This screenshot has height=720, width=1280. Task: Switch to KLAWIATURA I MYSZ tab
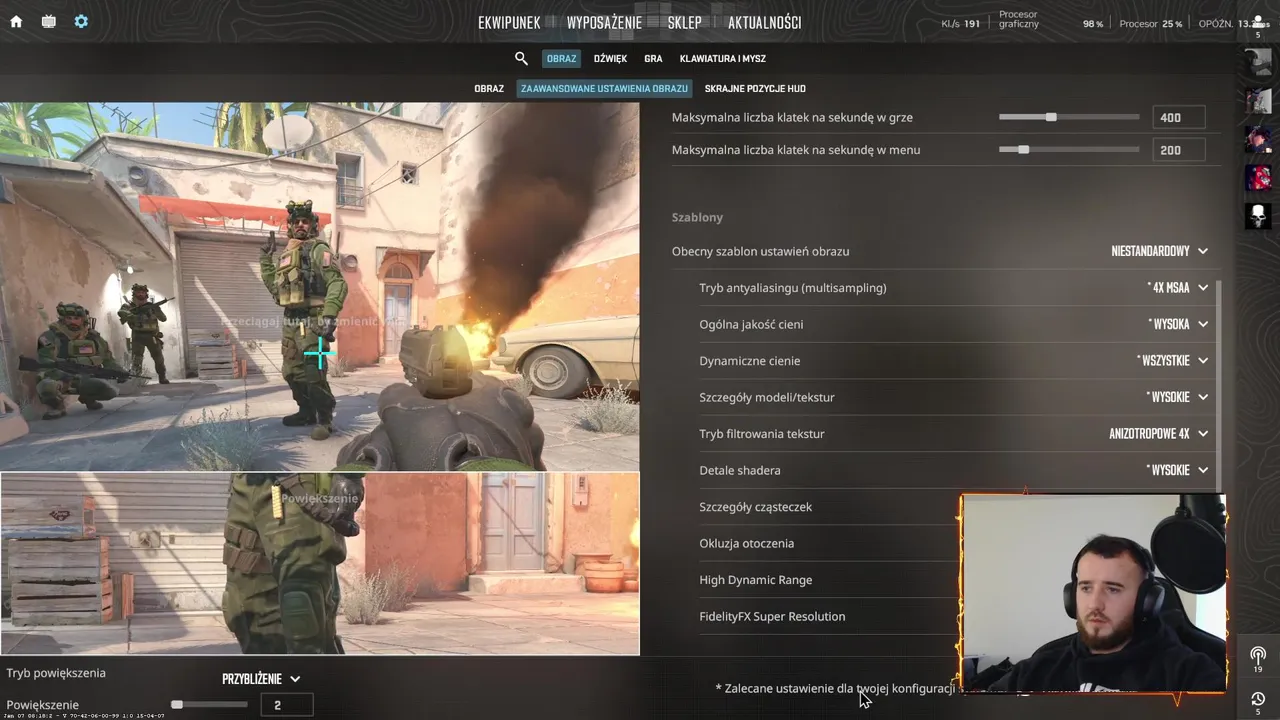click(x=723, y=59)
